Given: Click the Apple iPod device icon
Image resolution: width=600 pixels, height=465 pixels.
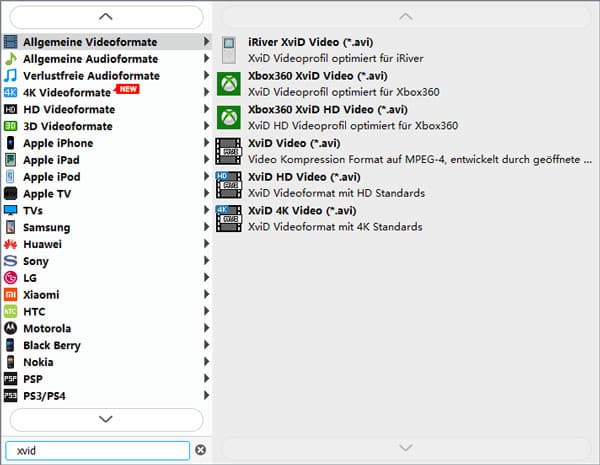Looking at the screenshot, I should click(10, 177).
